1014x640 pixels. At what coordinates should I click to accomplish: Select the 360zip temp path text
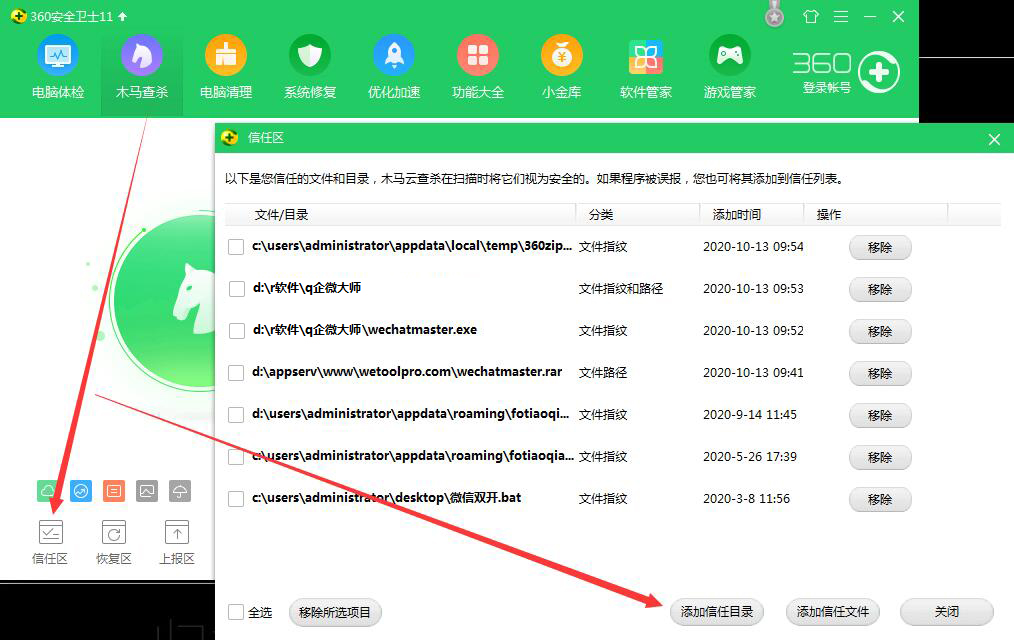[x=412, y=246]
